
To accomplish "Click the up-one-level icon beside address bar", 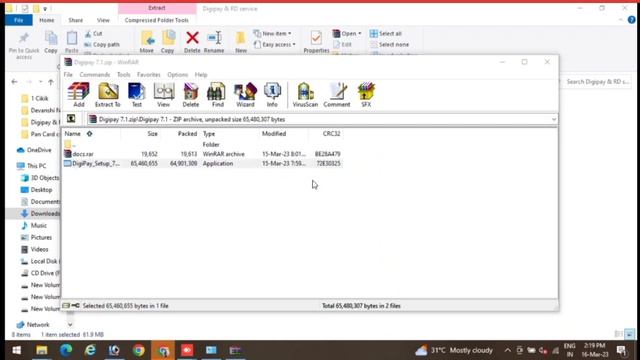I will click(x=71, y=119).
